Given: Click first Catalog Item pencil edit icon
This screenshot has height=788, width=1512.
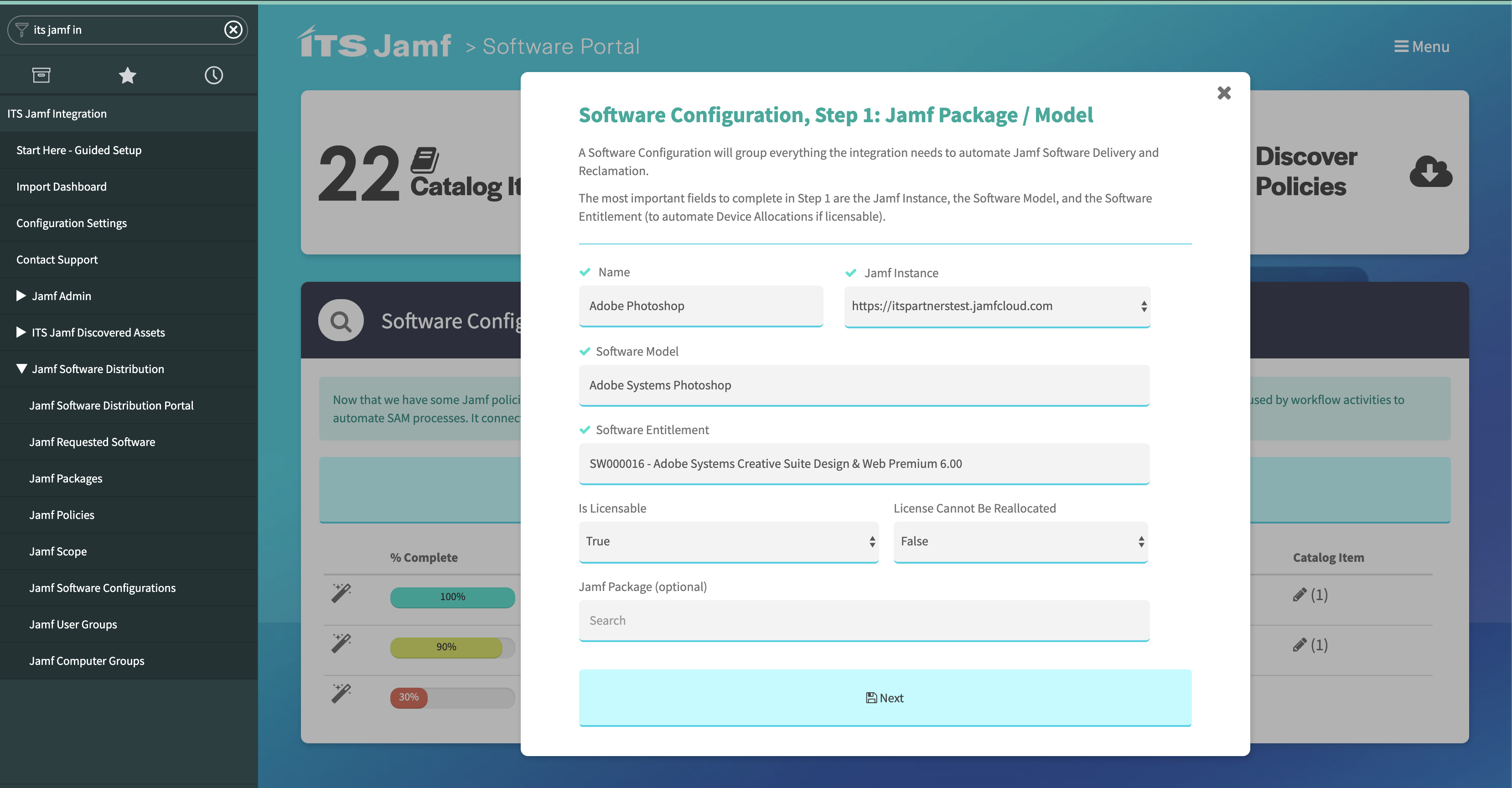Looking at the screenshot, I should click(x=1299, y=595).
